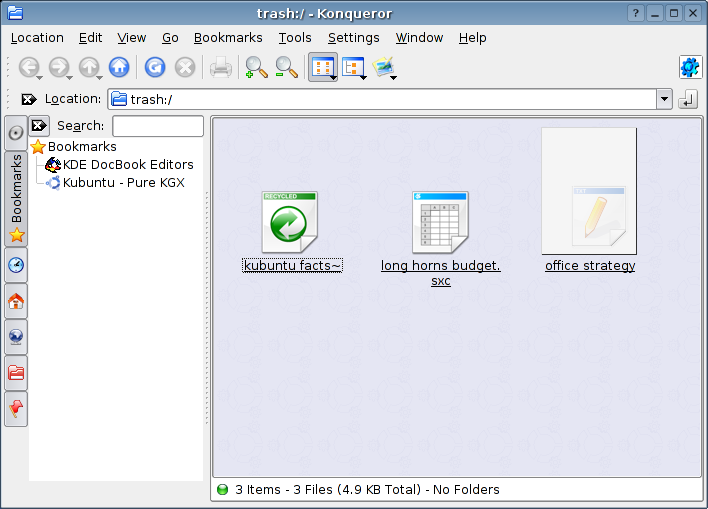
Task: Click into the sidebar Search field
Action: [158, 126]
